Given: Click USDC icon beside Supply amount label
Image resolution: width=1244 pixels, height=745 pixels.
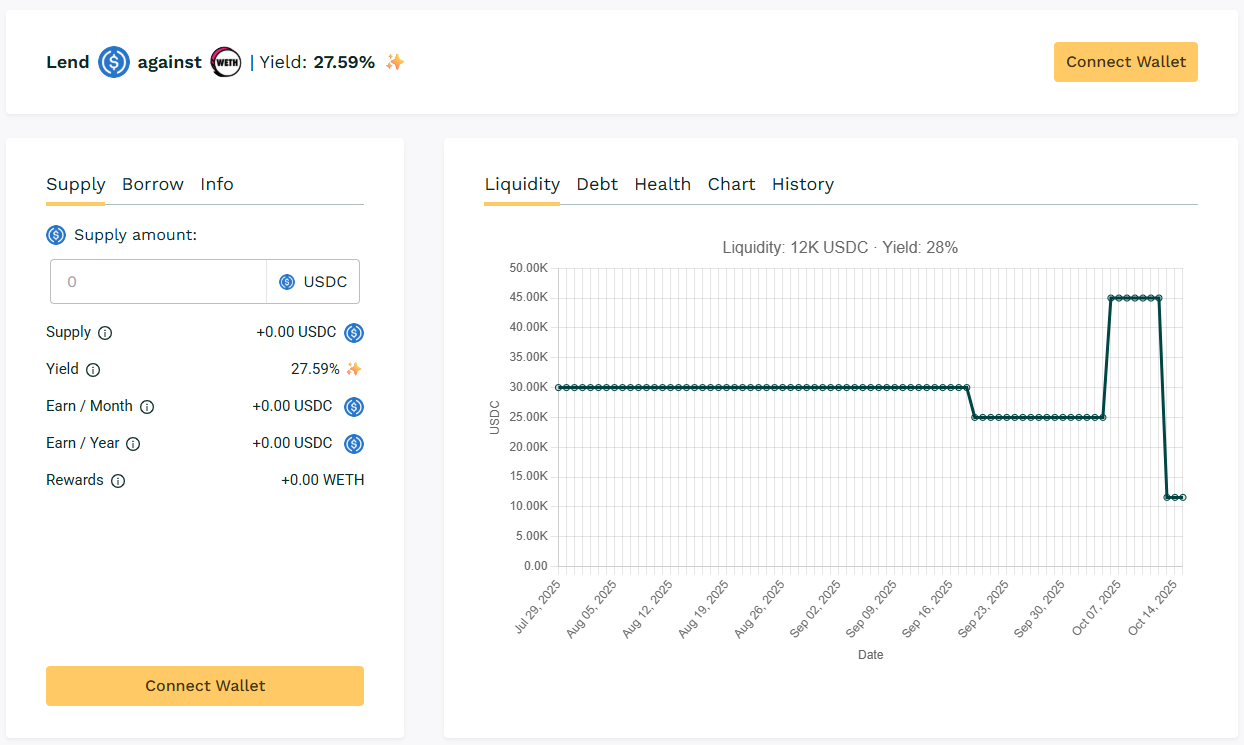Looking at the screenshot, I should pos(56,235).
